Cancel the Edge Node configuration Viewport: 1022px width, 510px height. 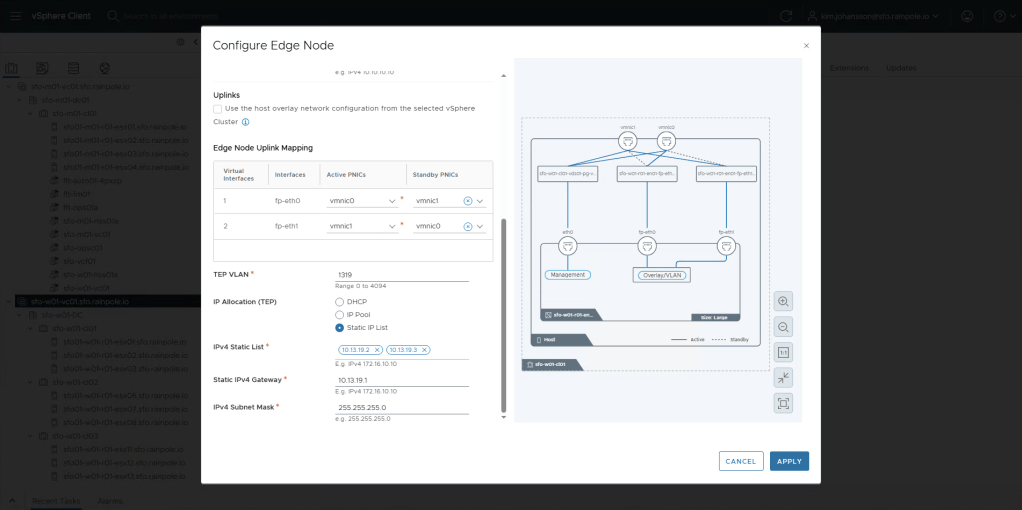[741, 461]
